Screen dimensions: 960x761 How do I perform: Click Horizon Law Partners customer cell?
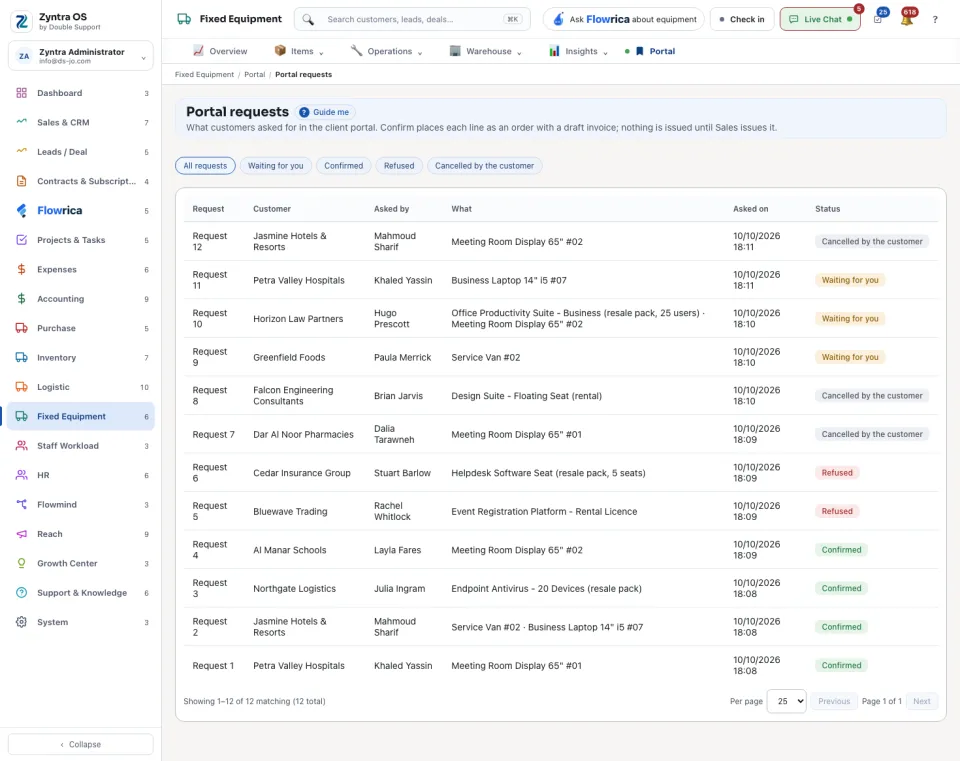pyautogui.click(x=298, y=319)
